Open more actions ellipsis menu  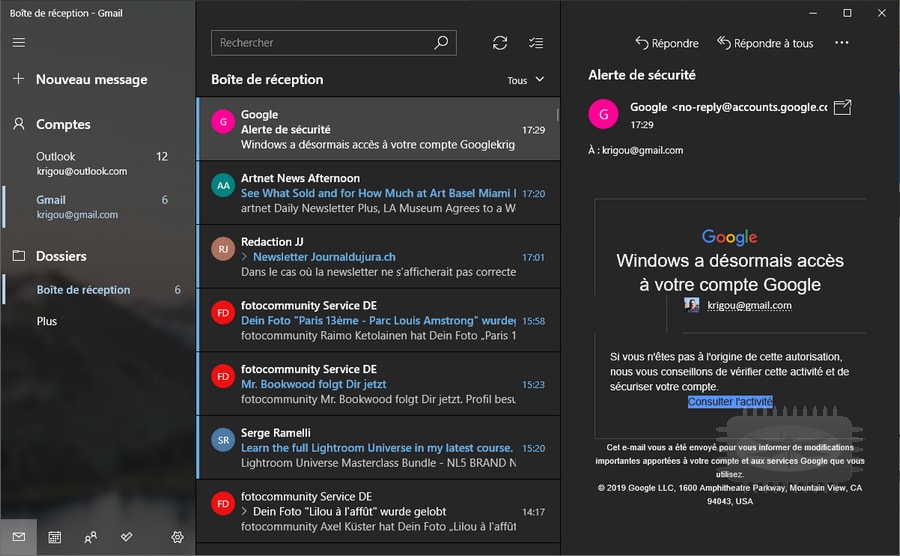click(x=841, y=42)
